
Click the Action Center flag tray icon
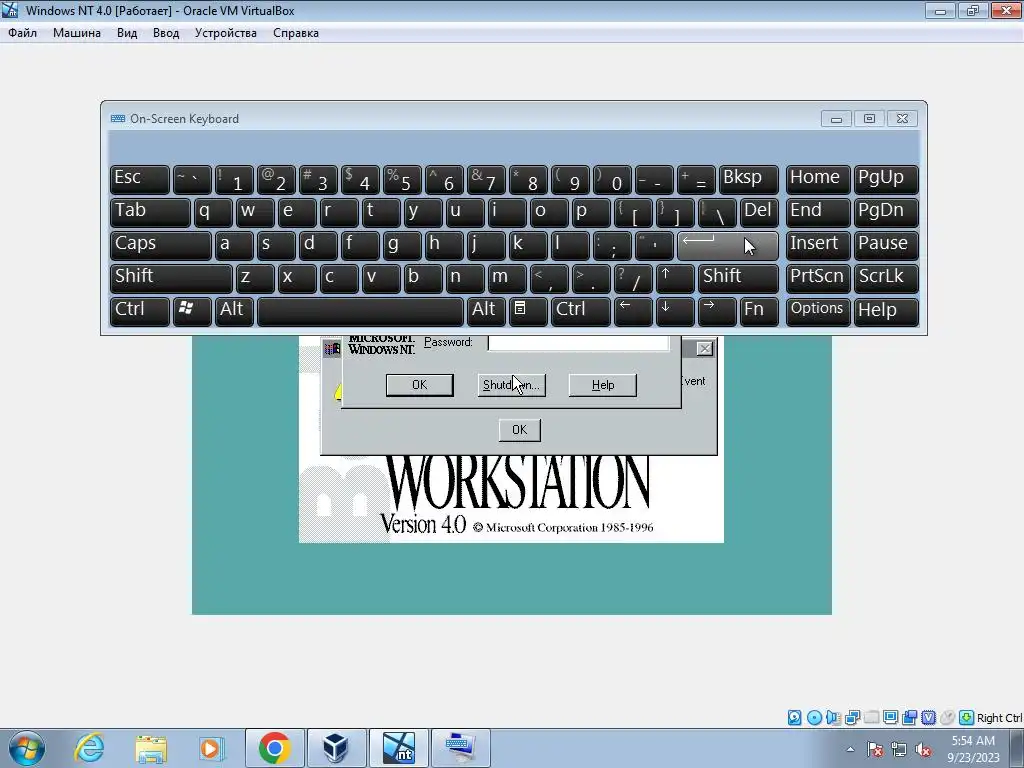pos(875,749)
